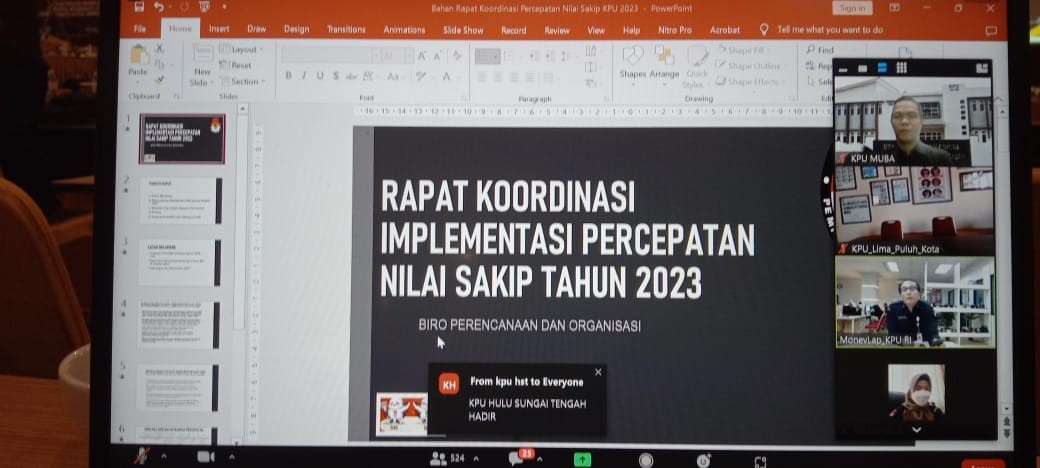Viewport: 1040px width, 468px height.
Task: Switch to the Transitions tab
Action: 346,30
